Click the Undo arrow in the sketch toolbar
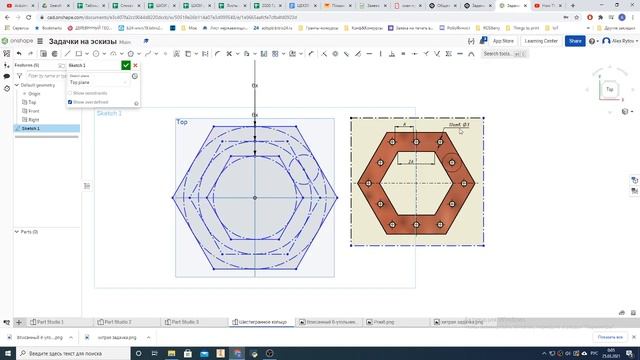Screen dimensions: 640x360 tap(19, 53)
